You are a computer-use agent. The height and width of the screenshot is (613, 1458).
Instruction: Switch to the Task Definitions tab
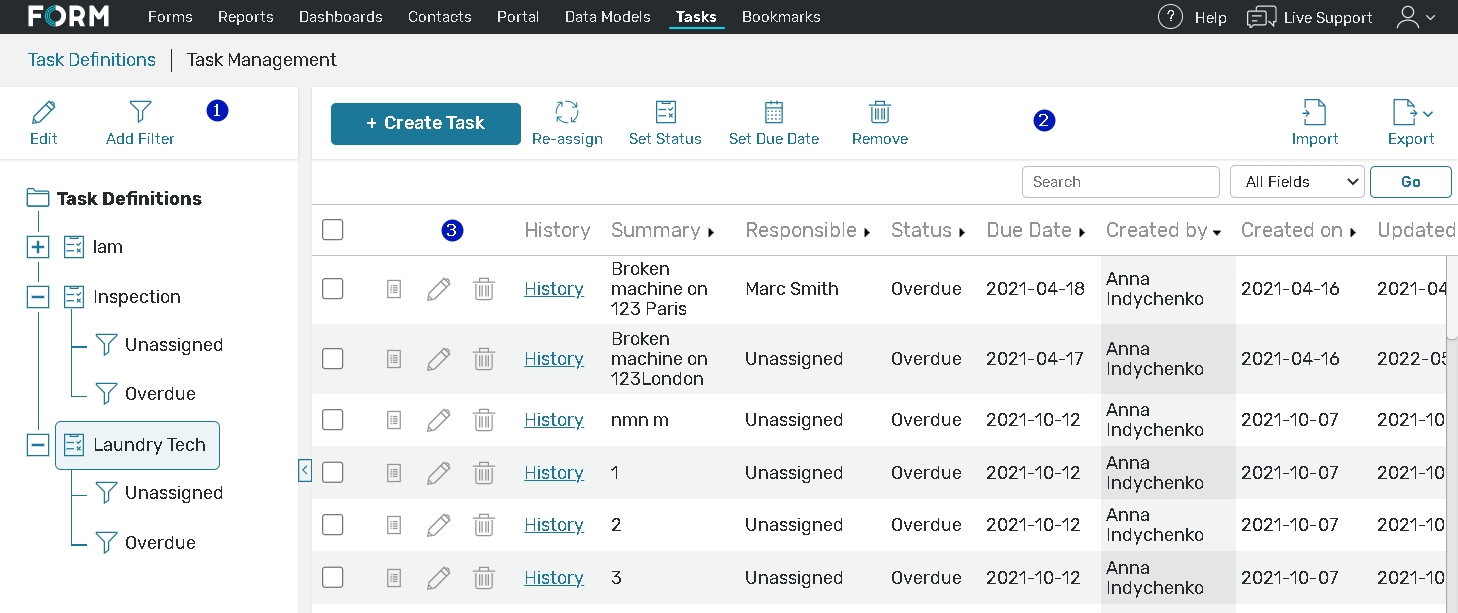point(92,60)
